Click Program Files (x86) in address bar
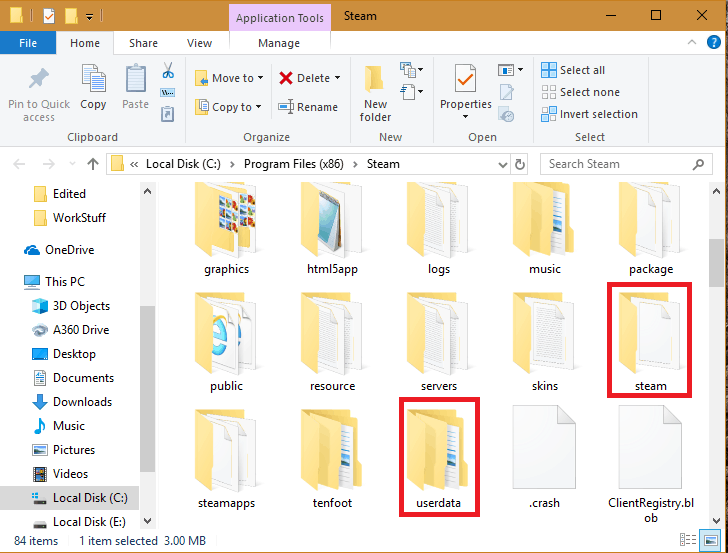 [x=293, y=164]
